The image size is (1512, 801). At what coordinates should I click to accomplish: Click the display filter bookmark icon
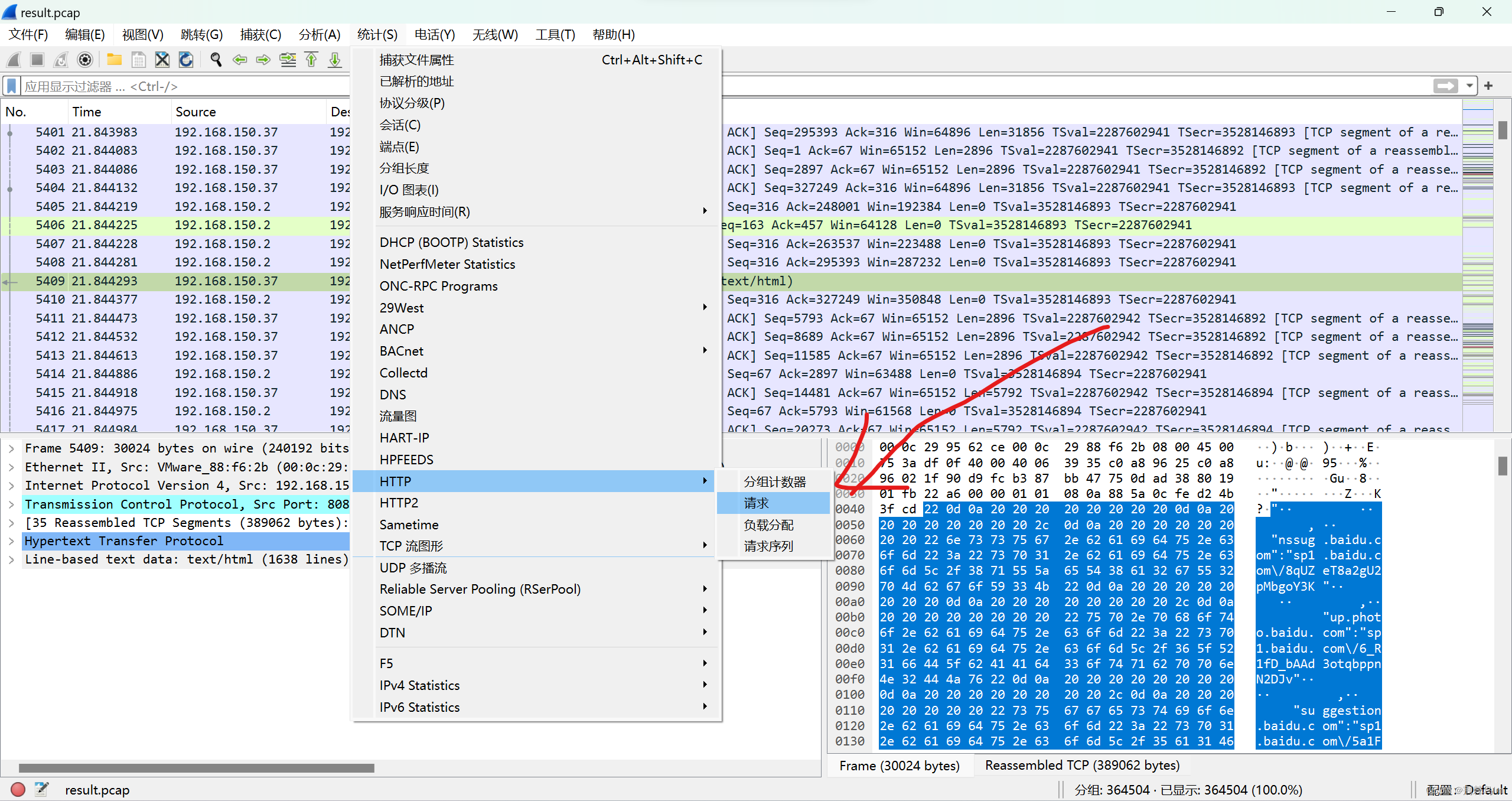point(11,86)
